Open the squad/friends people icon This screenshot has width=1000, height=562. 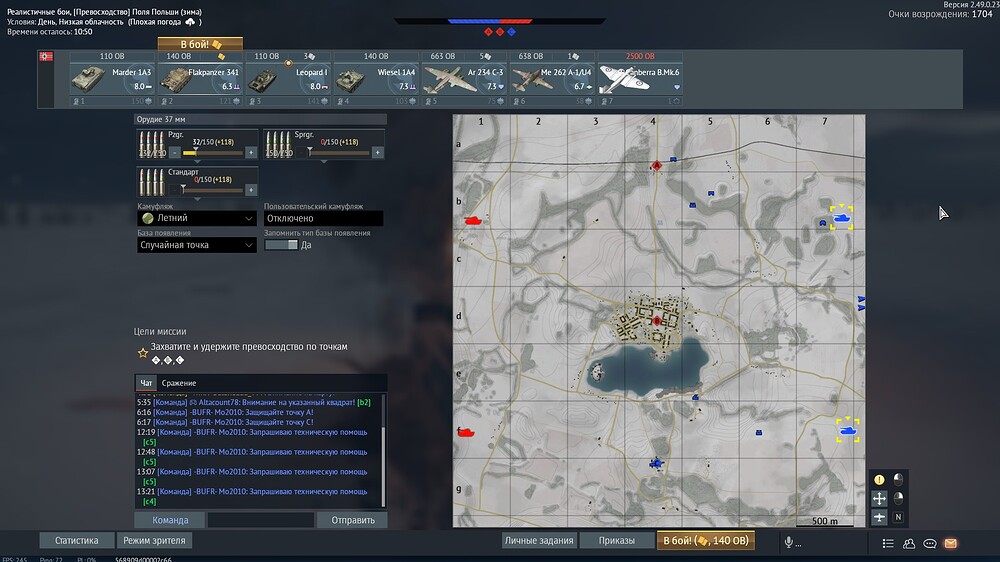click(909, 543)
